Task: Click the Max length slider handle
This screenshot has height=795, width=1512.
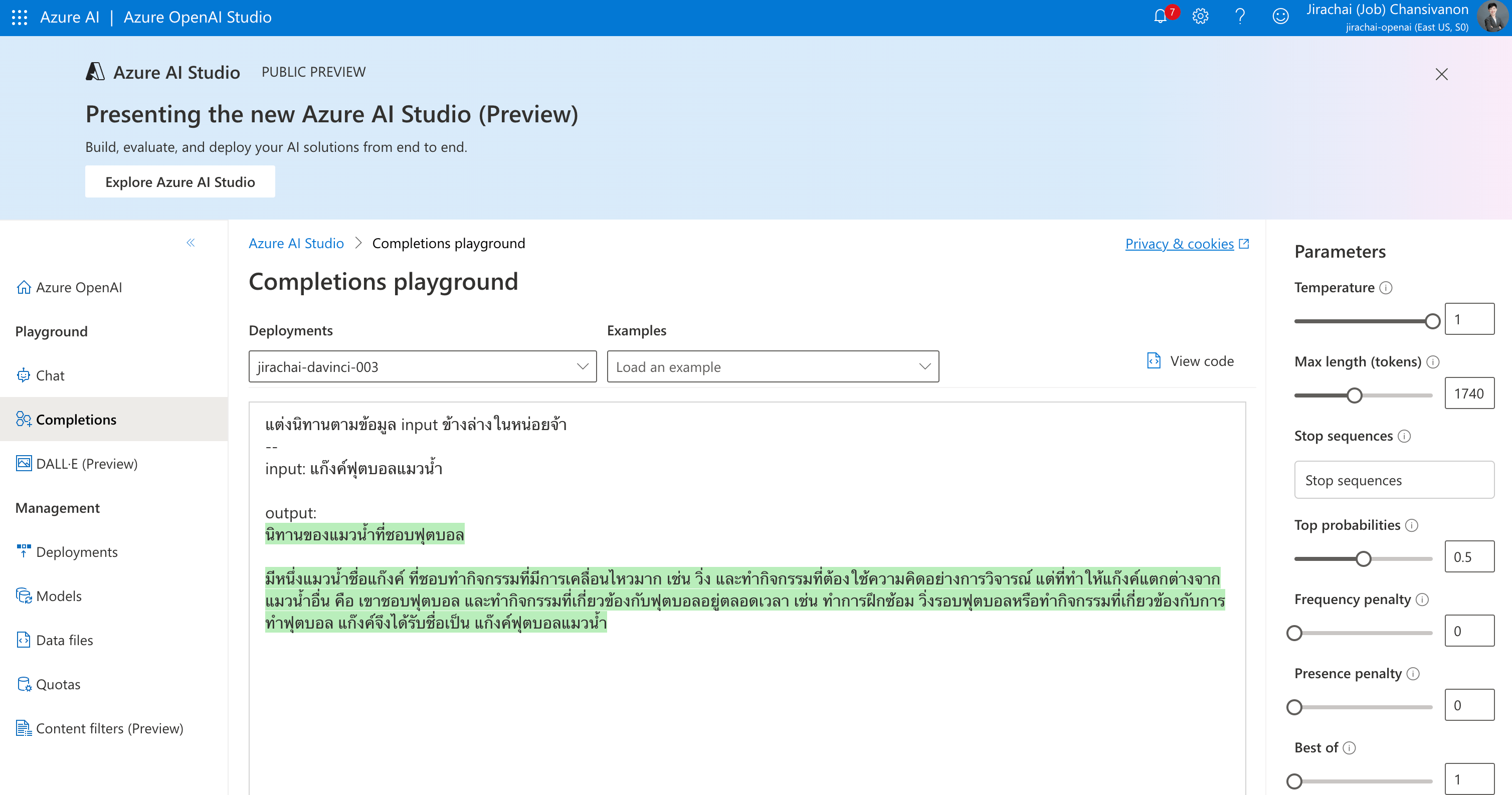Action: (x=1354, y=395)
